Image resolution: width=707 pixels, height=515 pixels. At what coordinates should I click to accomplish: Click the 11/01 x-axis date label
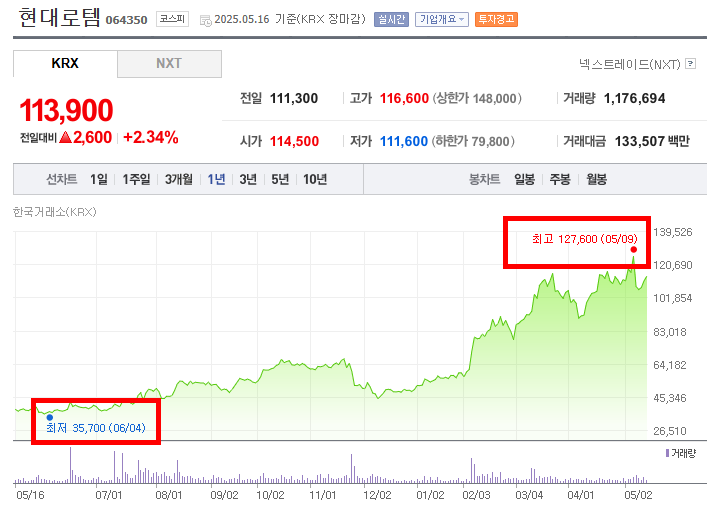pos(323,495)
